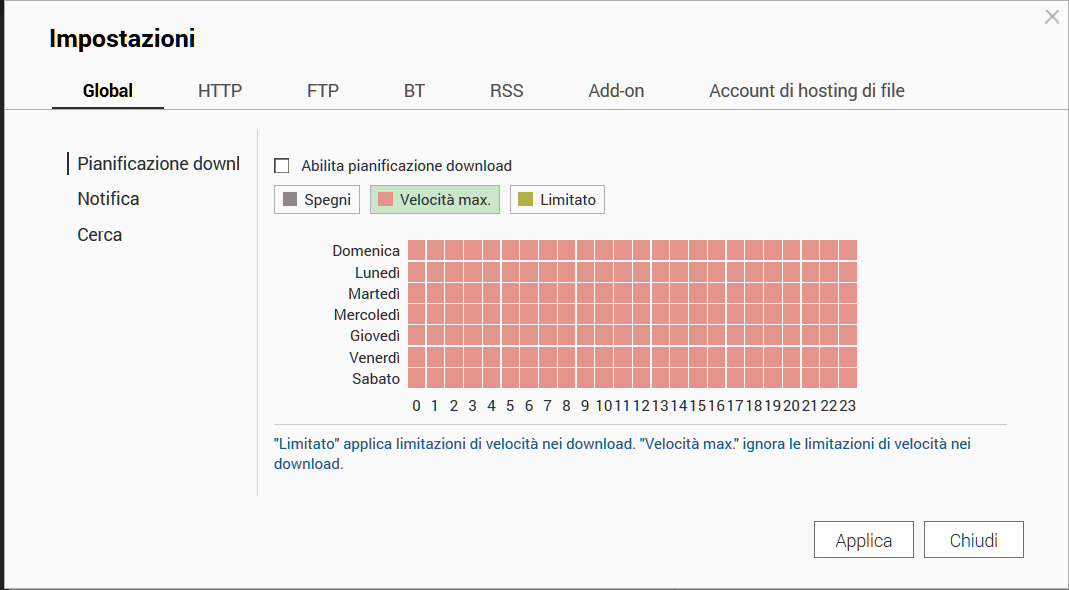Select the Velocità max. schedule mode
Image resolution: width=1069 pixels, height=590 pixels.
pyautogui.click(x=435, y=200)
